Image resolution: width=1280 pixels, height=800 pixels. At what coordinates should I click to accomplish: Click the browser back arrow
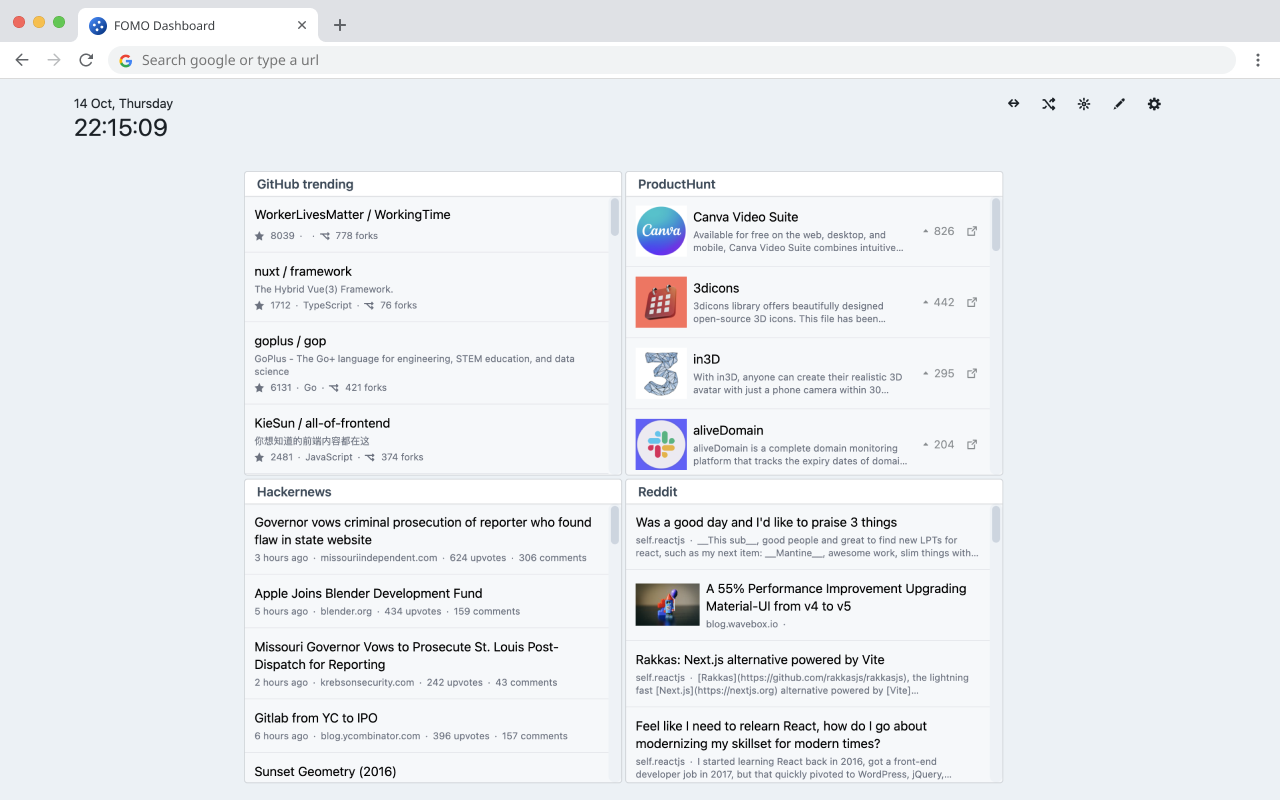coord(22,60)
